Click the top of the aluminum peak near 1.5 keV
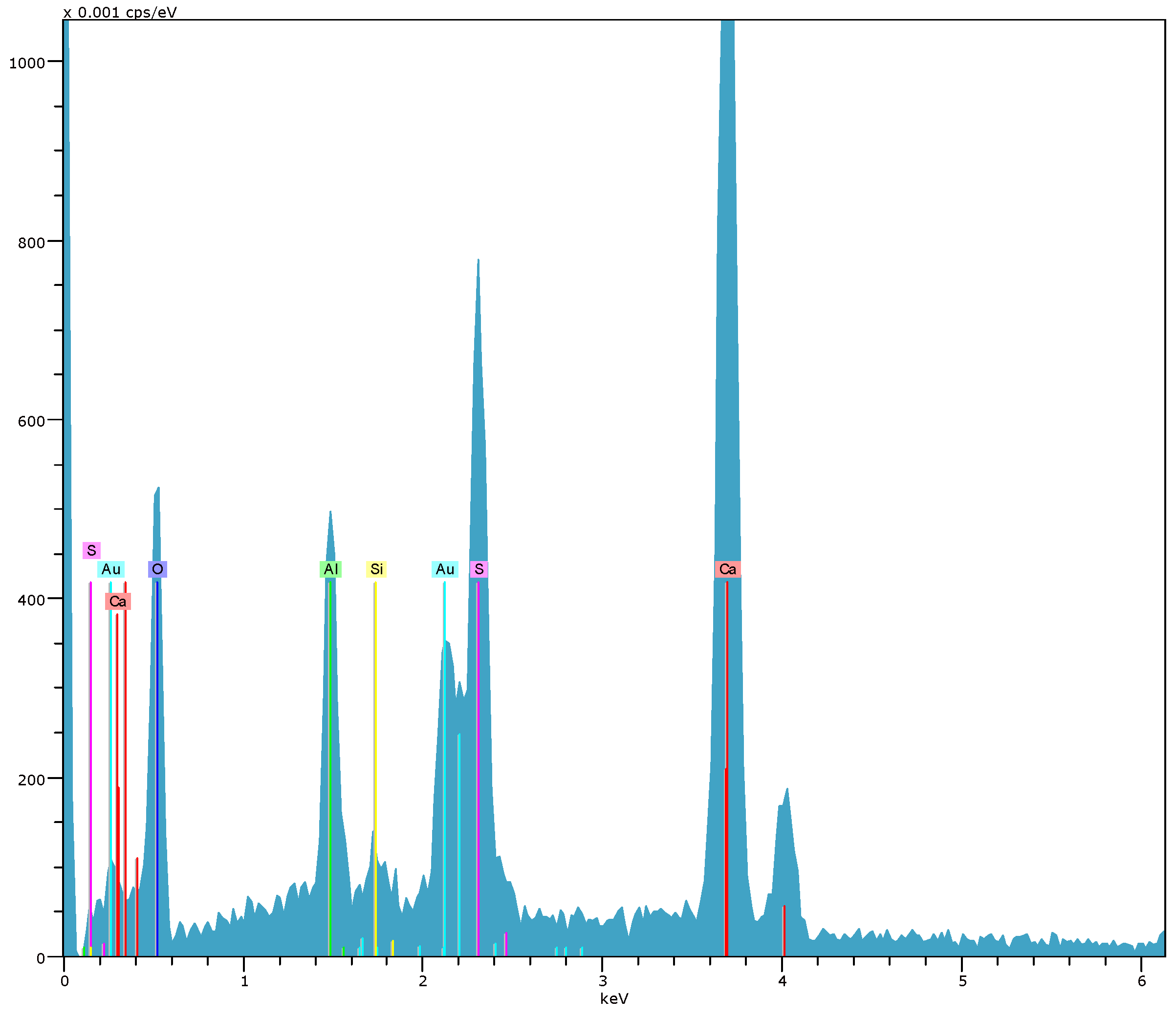 (x=330, y=512)
